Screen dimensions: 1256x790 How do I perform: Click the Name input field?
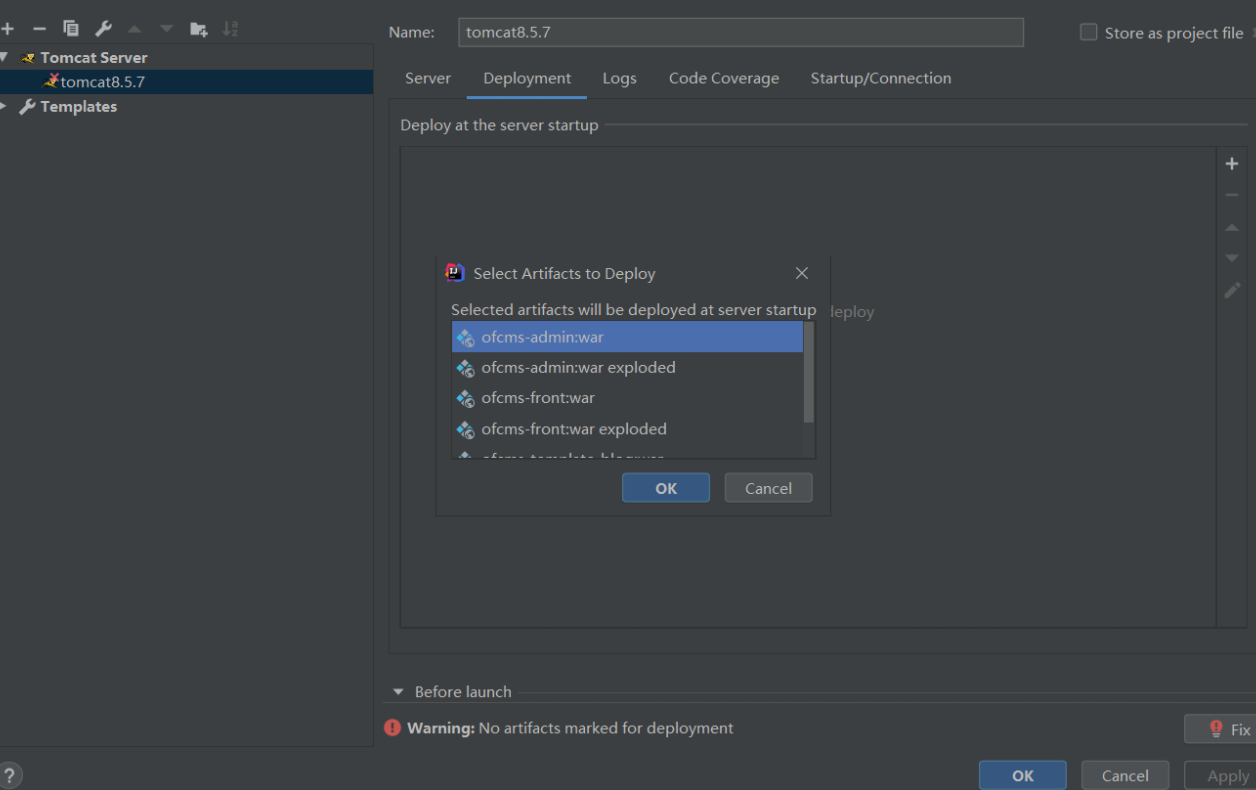pos(741,32)
